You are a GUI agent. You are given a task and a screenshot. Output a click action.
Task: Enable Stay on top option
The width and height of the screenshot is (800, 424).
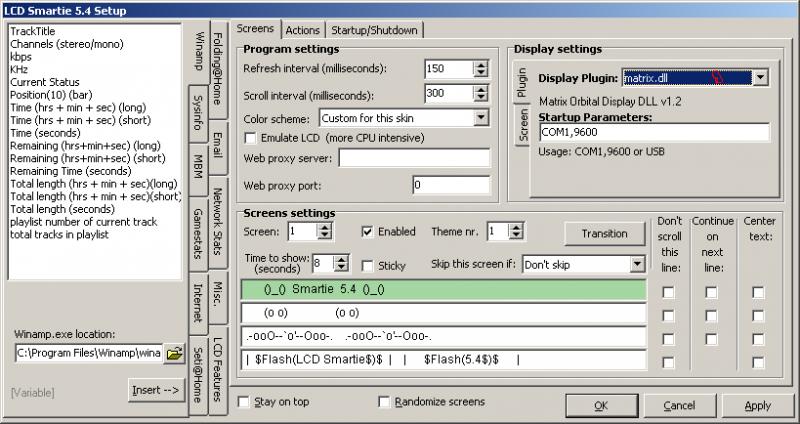245,402
